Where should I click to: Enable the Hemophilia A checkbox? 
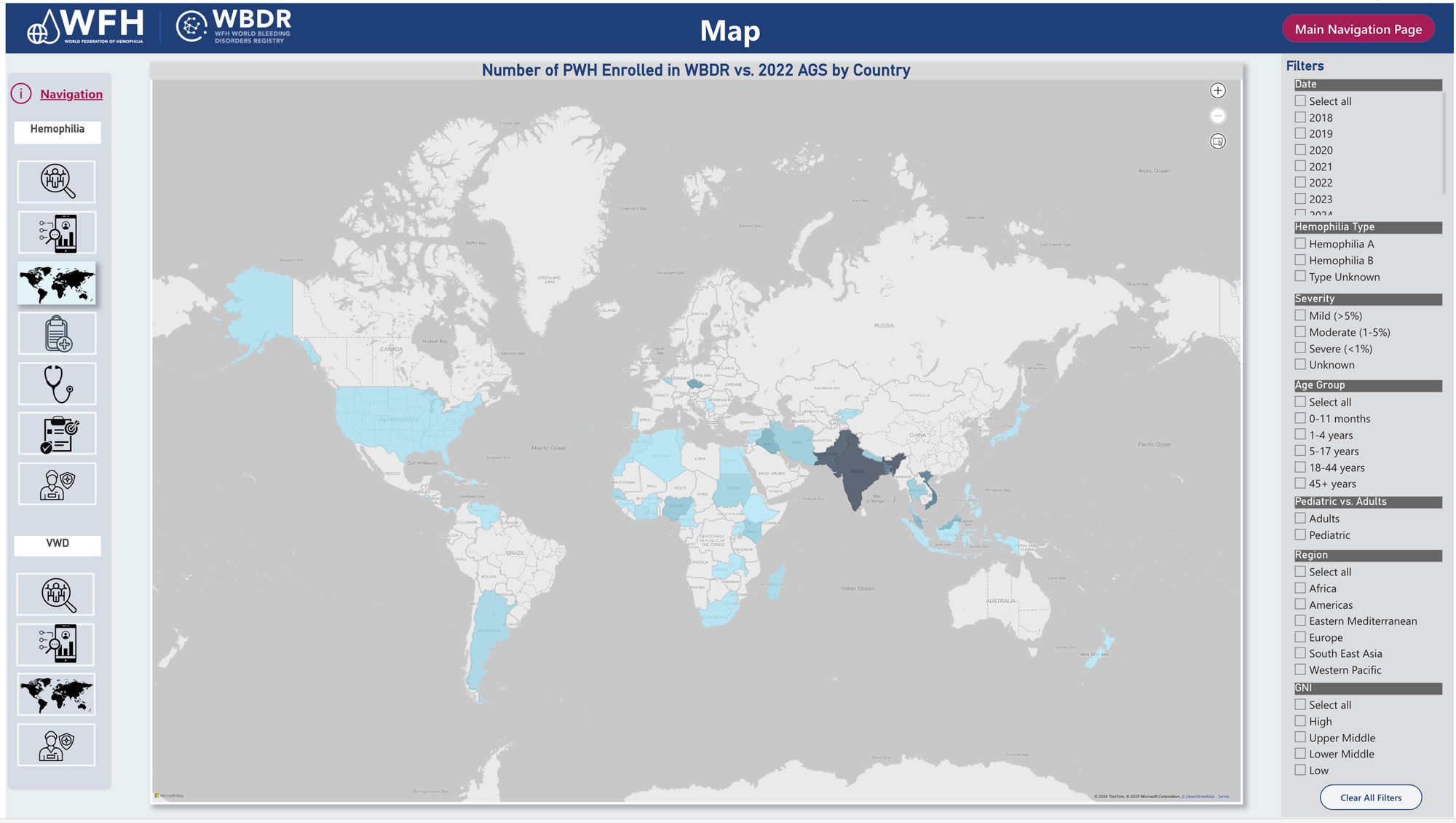1300,244
